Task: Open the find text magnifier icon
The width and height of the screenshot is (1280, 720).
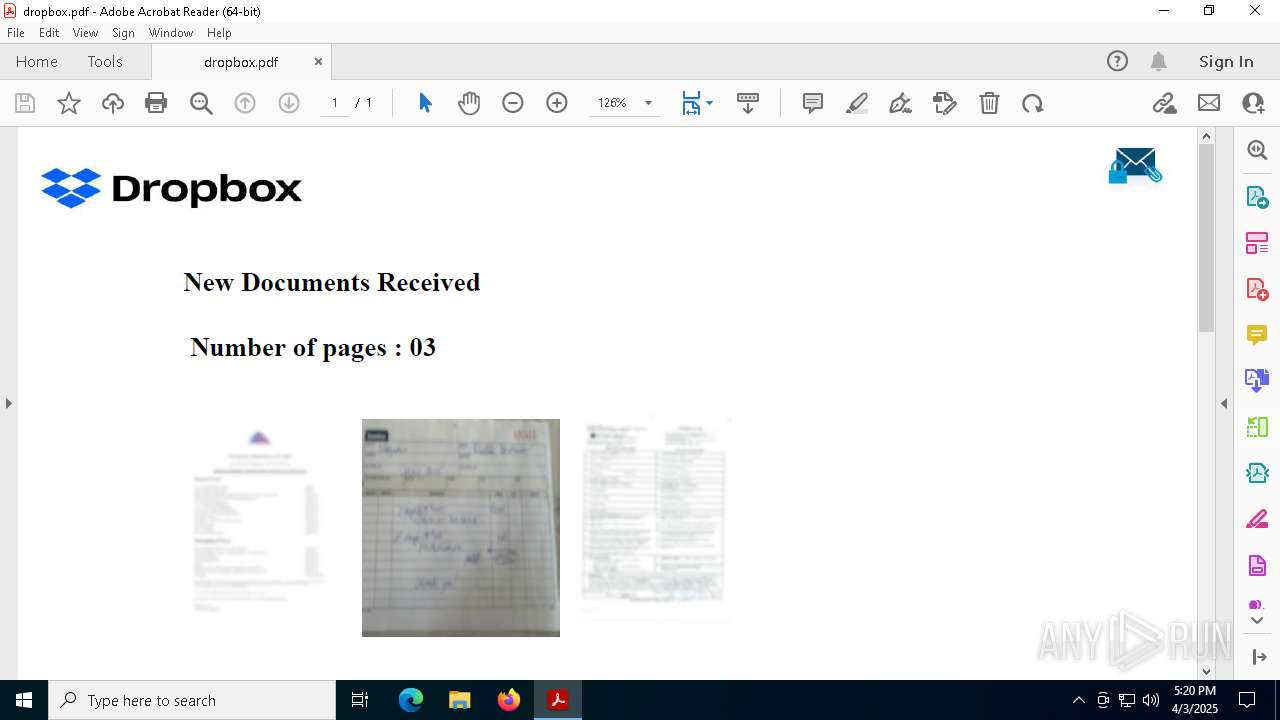Action: tap(201, 103)
